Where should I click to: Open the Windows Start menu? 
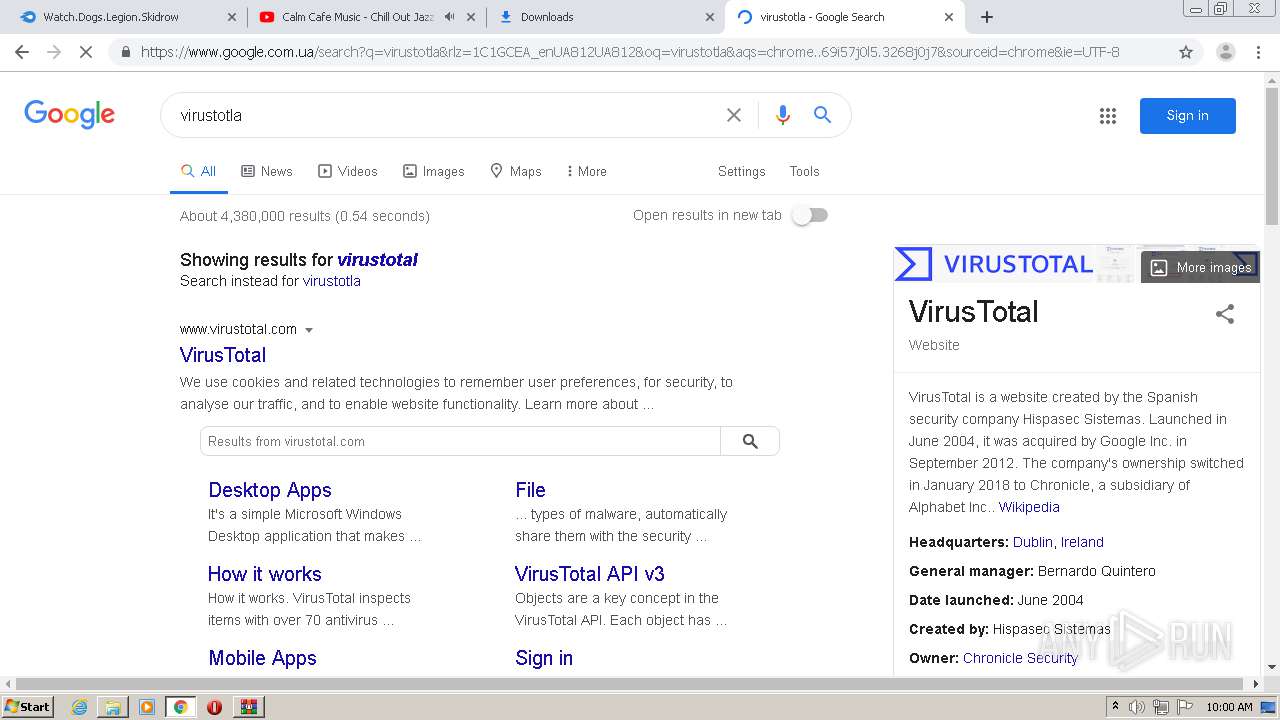[x=27, y=707]
